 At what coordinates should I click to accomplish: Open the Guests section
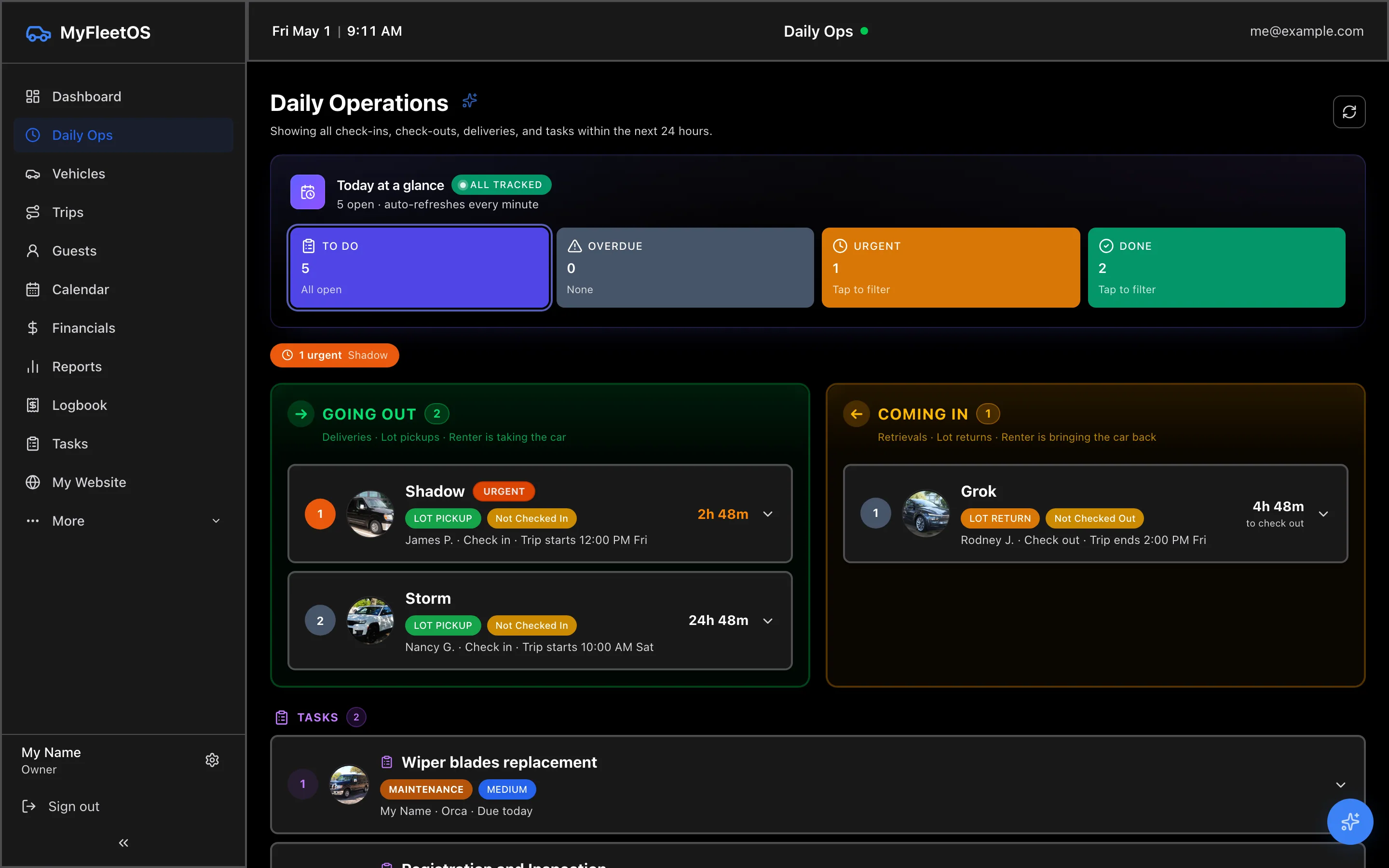coord(123,251)
